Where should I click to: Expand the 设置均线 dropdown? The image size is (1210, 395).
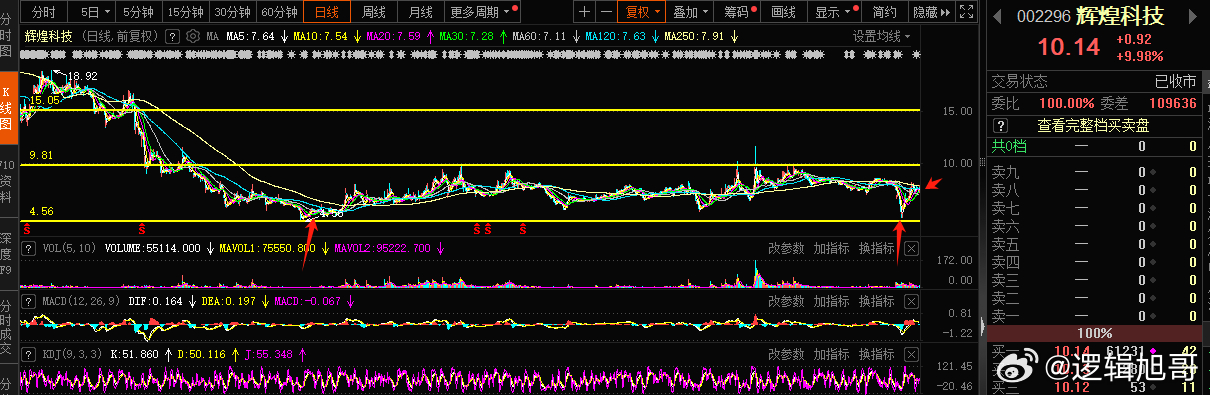(x=883, y=36)
